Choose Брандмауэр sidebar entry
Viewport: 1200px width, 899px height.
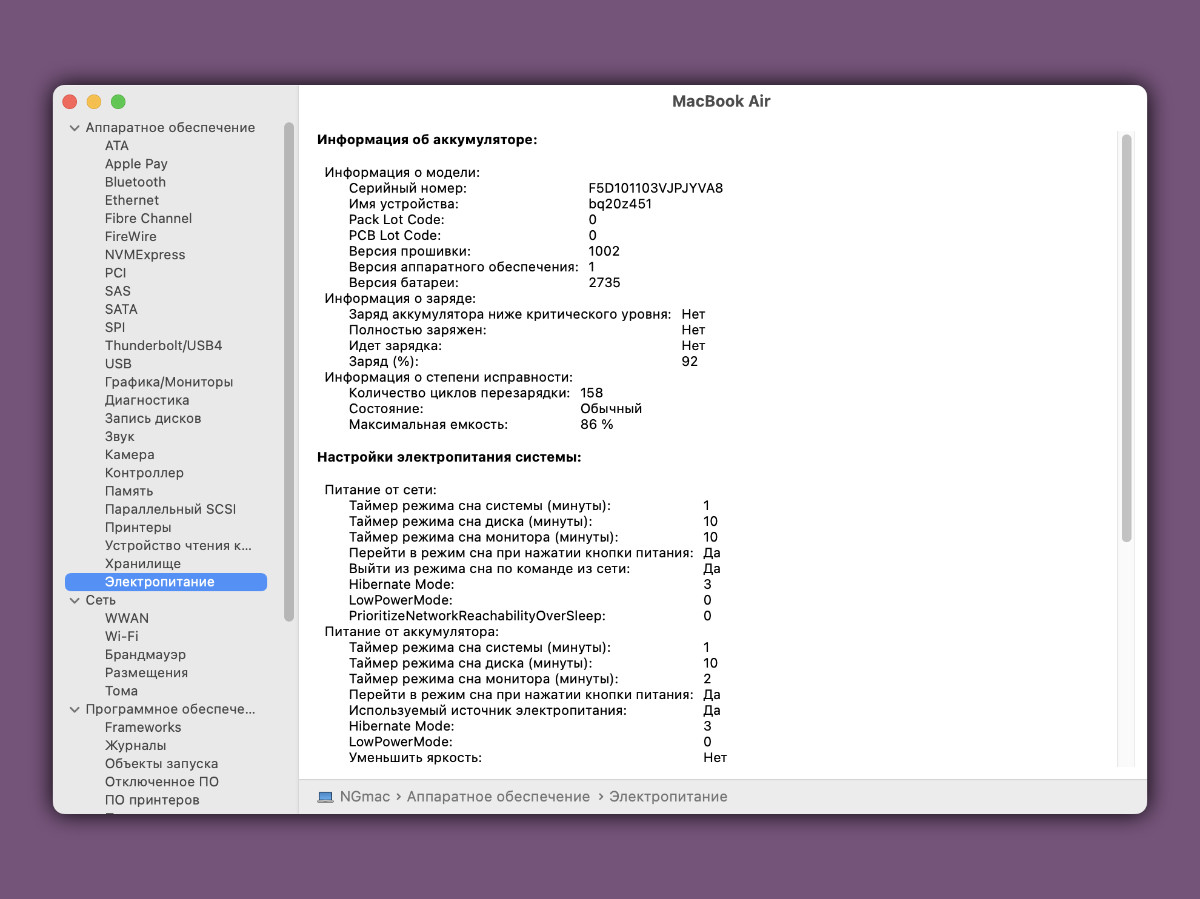pyautogui.click(x=145, y=655)
